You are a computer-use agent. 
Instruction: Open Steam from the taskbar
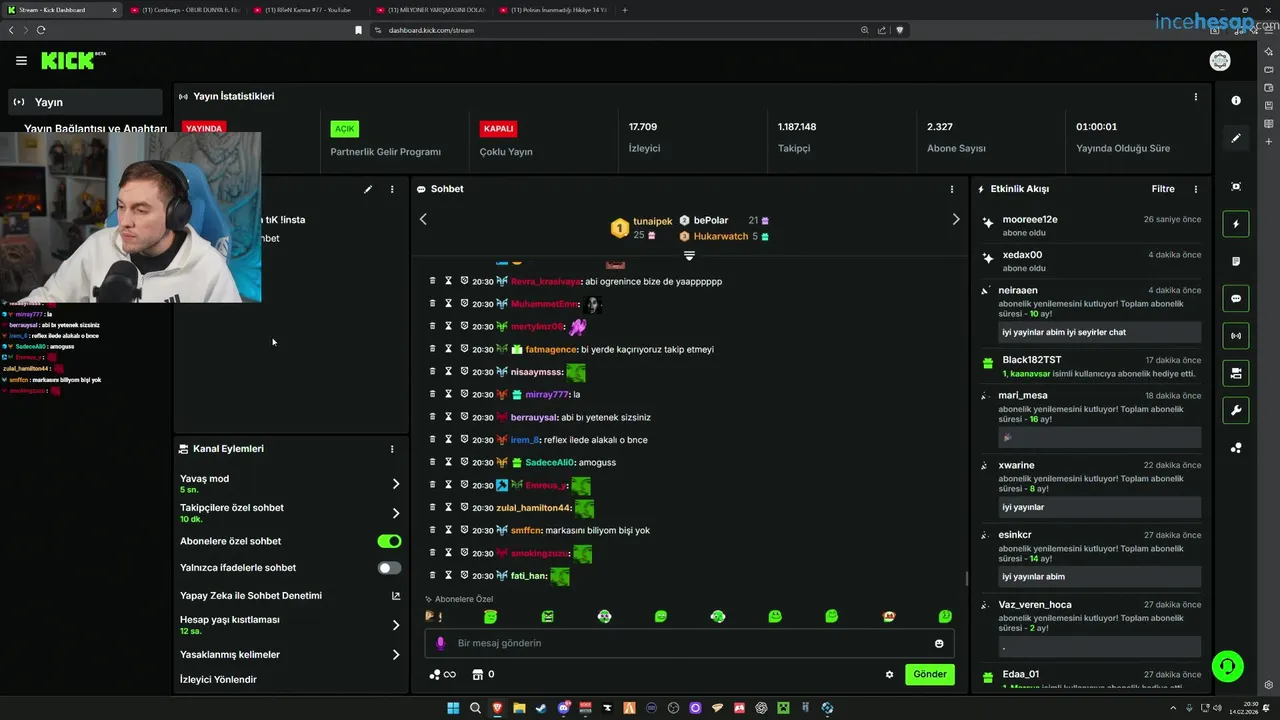pos(541,708)
